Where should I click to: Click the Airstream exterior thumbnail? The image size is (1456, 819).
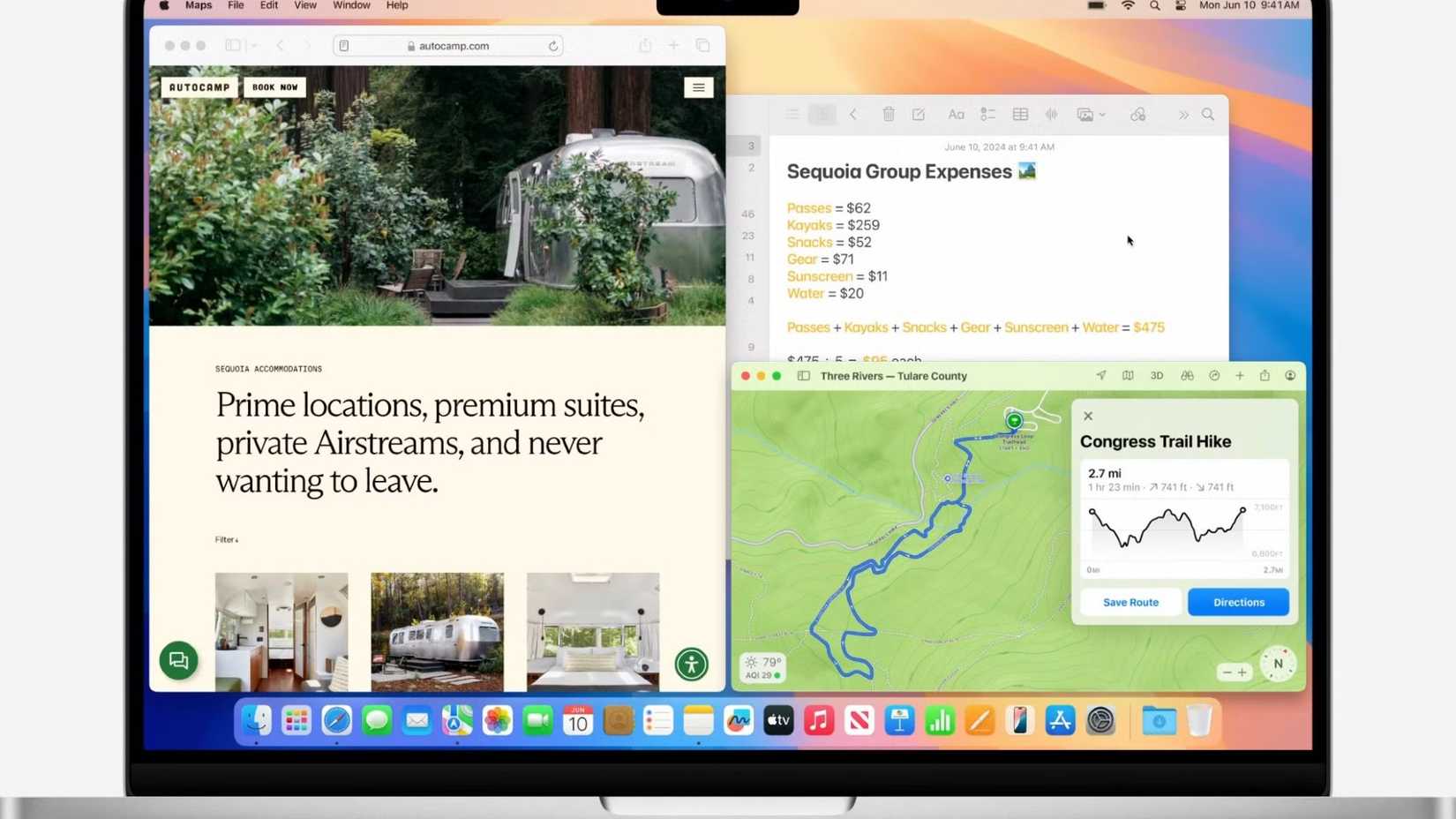(437, 632)
